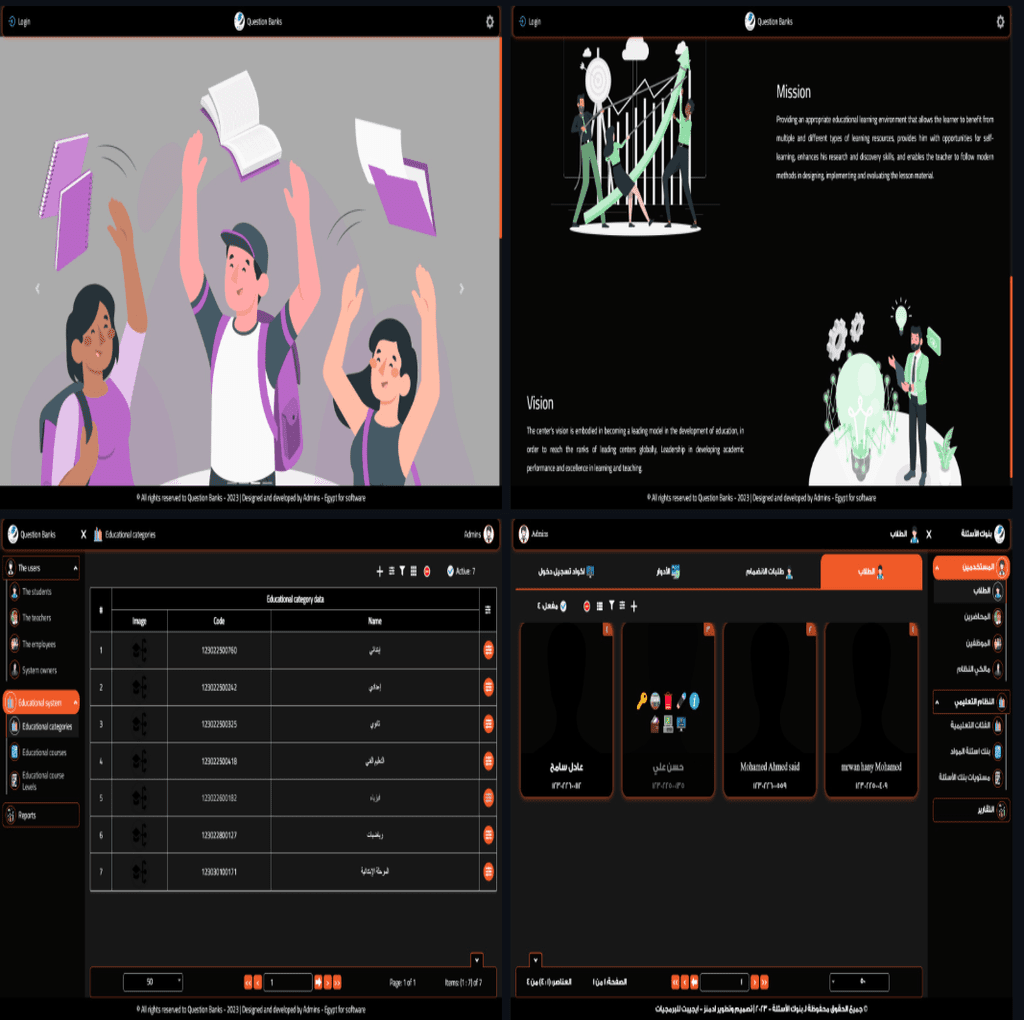Viewport: 1024px width, 1020px height.
Task: Switch to أكواد تسجيل دخول tab
Action: point(566,572)
